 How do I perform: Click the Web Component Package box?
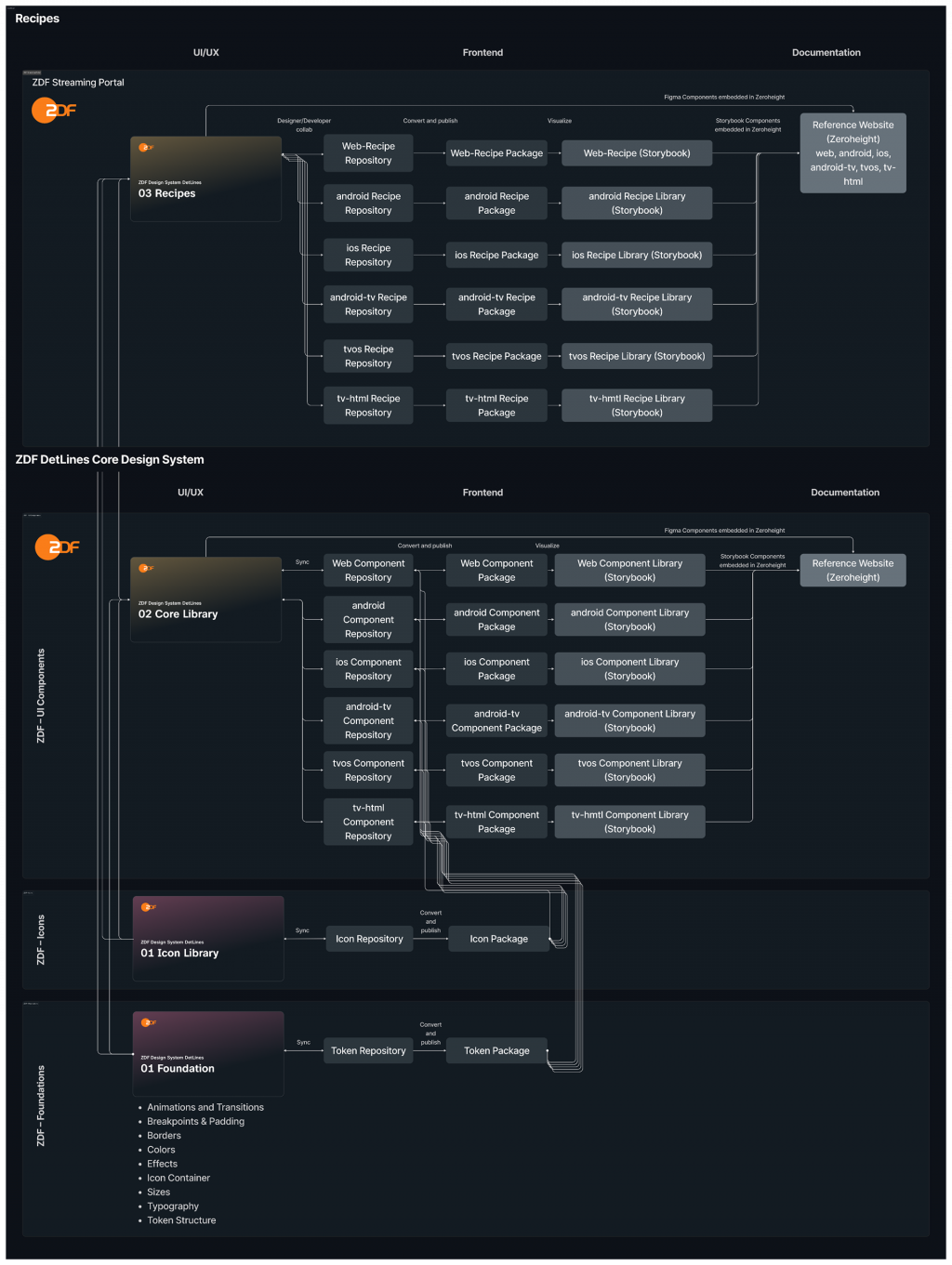(x=496, y=571)
